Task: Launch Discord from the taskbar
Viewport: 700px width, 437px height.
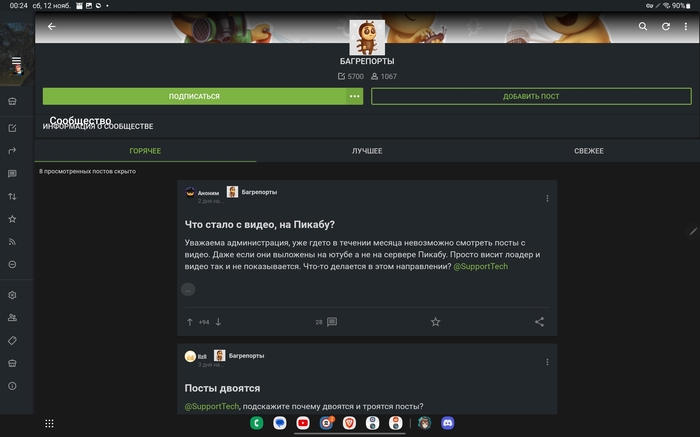Action: (x=448, y=423)
